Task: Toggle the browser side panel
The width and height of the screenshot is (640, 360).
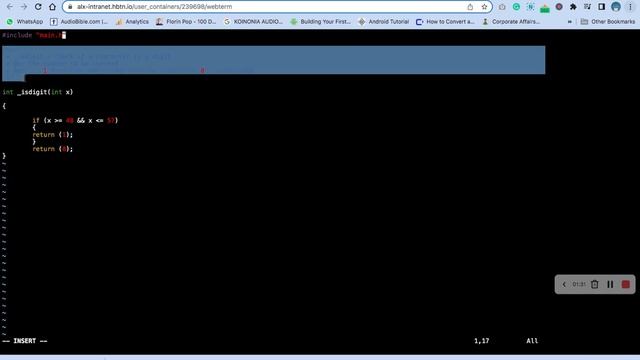Action: click(602, 7)
